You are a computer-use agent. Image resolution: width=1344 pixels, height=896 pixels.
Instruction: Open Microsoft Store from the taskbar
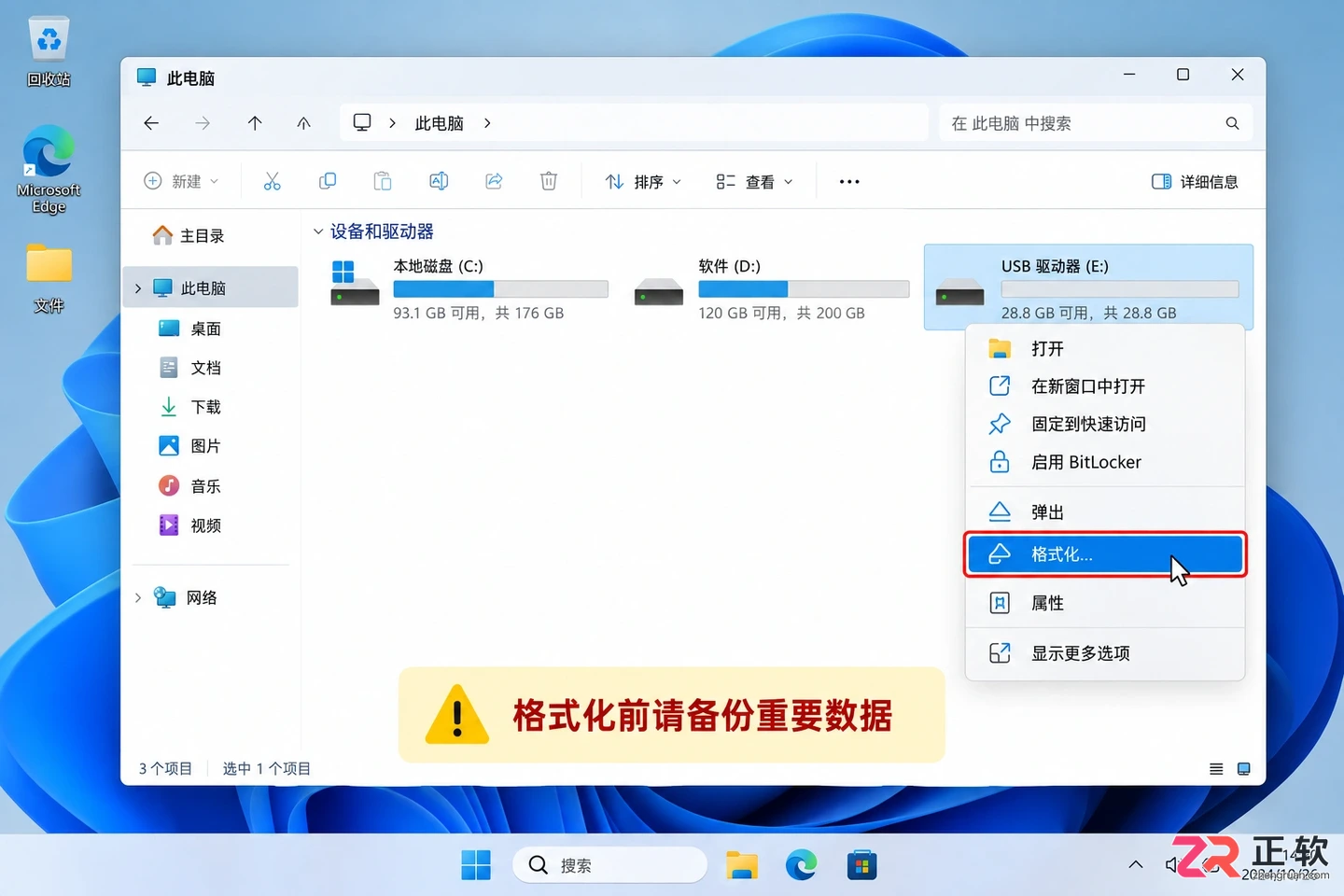click(x=861, y=865)
